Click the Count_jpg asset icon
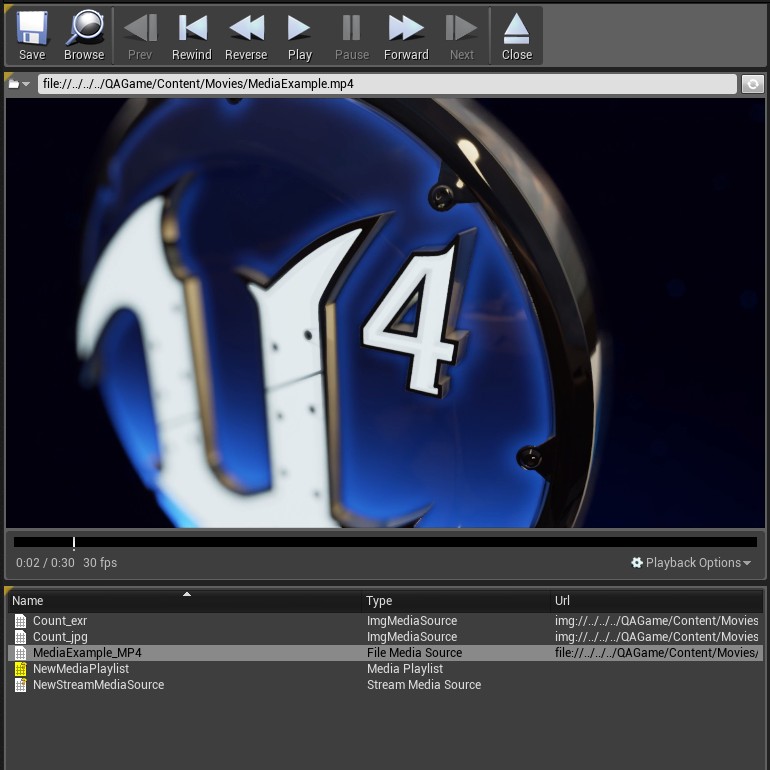The image size is (770, 770). [20, 637]
